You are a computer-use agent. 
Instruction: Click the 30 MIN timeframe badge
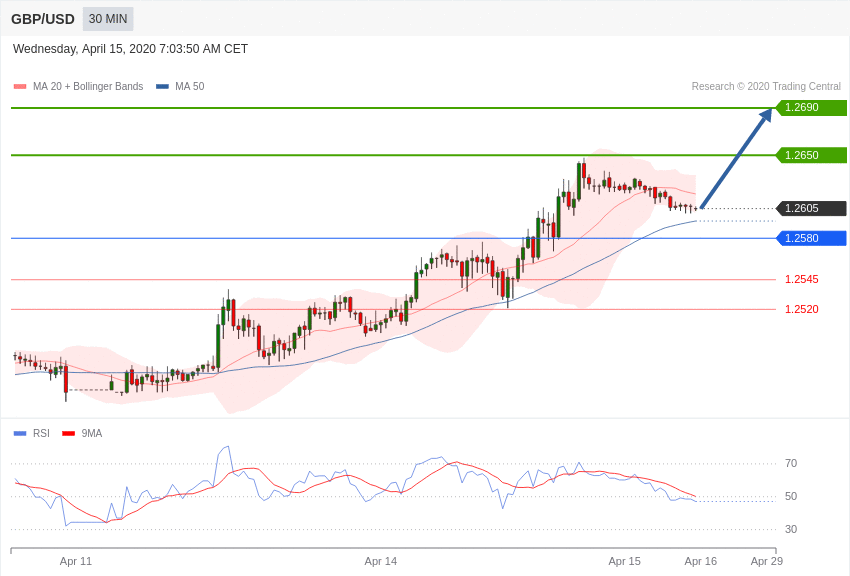(108, 19)
